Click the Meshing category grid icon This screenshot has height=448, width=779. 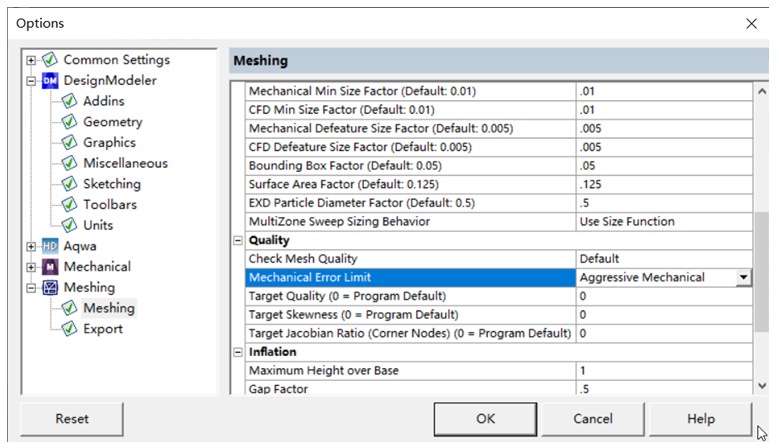coord(50,288)
